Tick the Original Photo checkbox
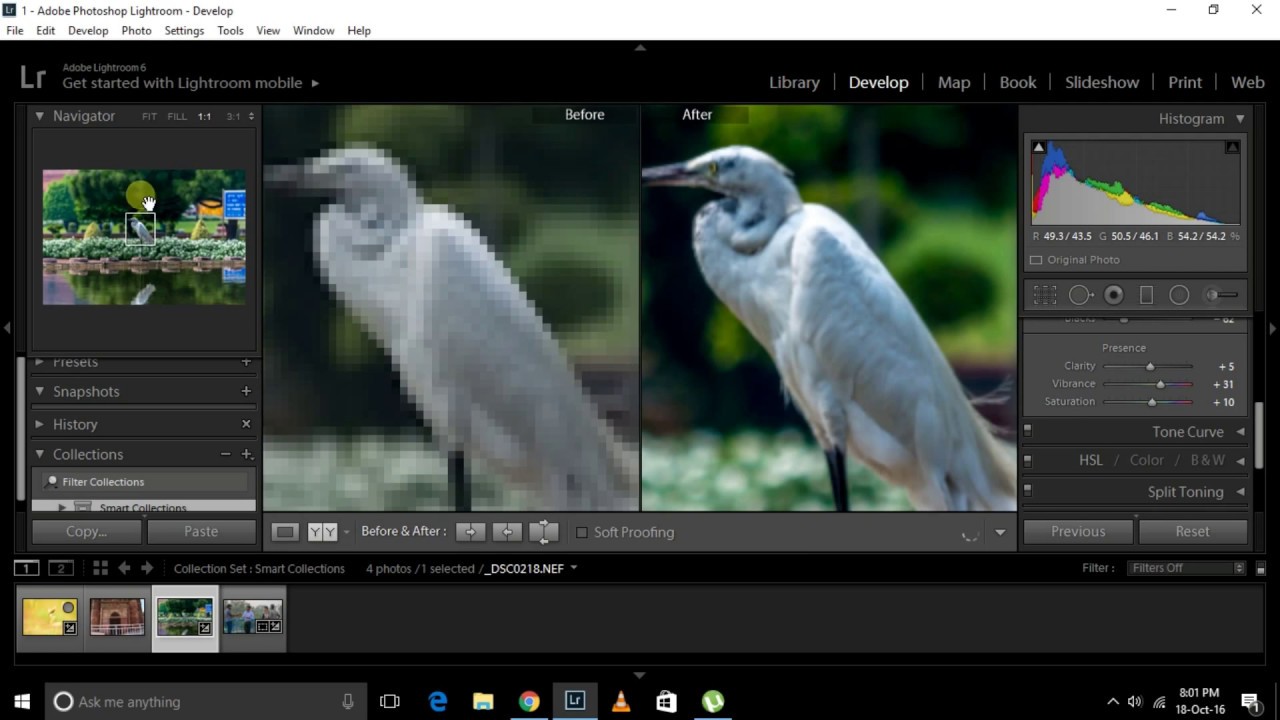 1036,260
